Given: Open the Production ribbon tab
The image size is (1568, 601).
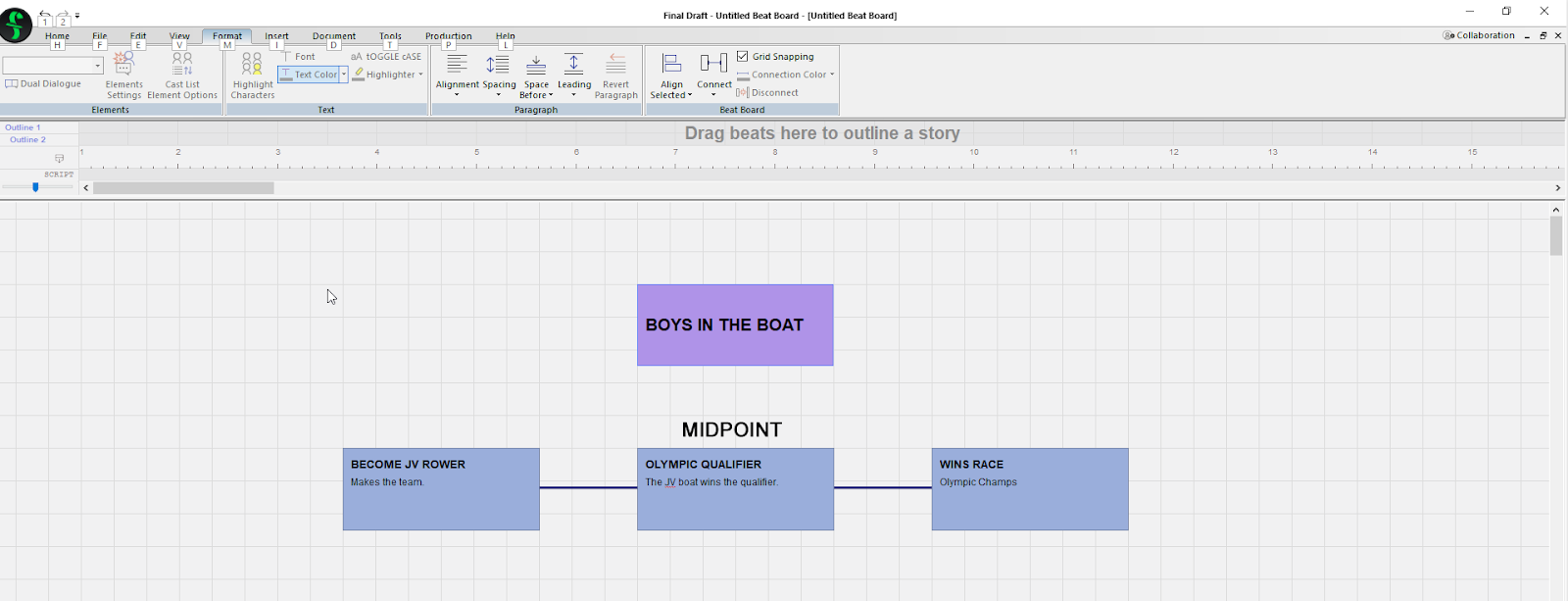Looking at the screenshot, I should (448, 36).
